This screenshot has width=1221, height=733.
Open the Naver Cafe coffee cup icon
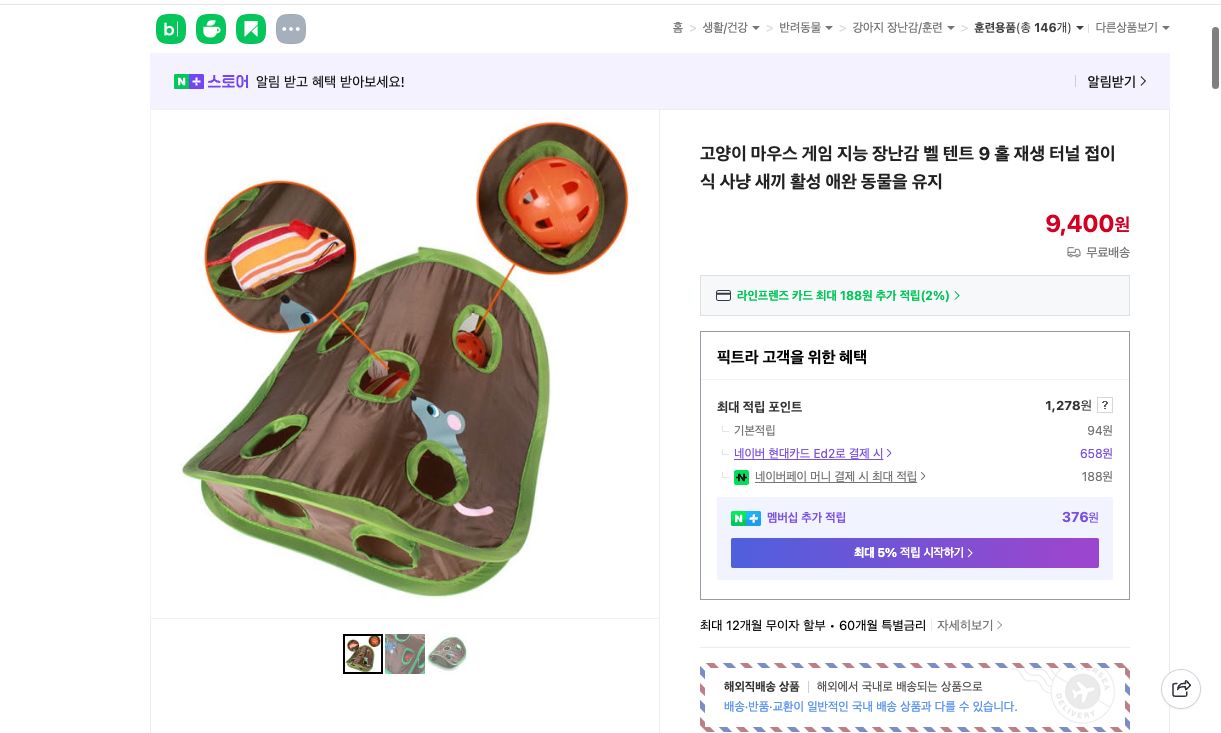pos(211,29)
